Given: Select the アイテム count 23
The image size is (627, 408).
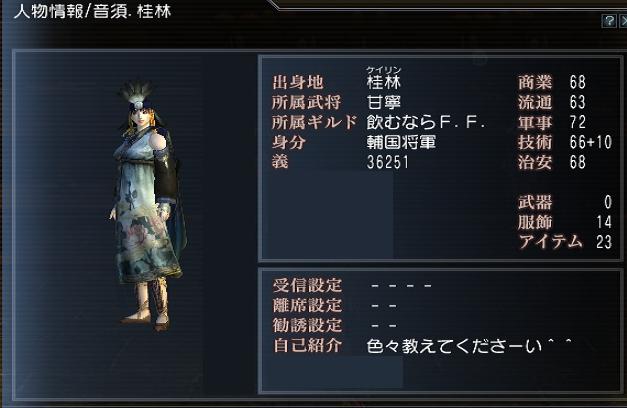Looking at the screenshot, I should pyautogui.click(x=604, y=242).
